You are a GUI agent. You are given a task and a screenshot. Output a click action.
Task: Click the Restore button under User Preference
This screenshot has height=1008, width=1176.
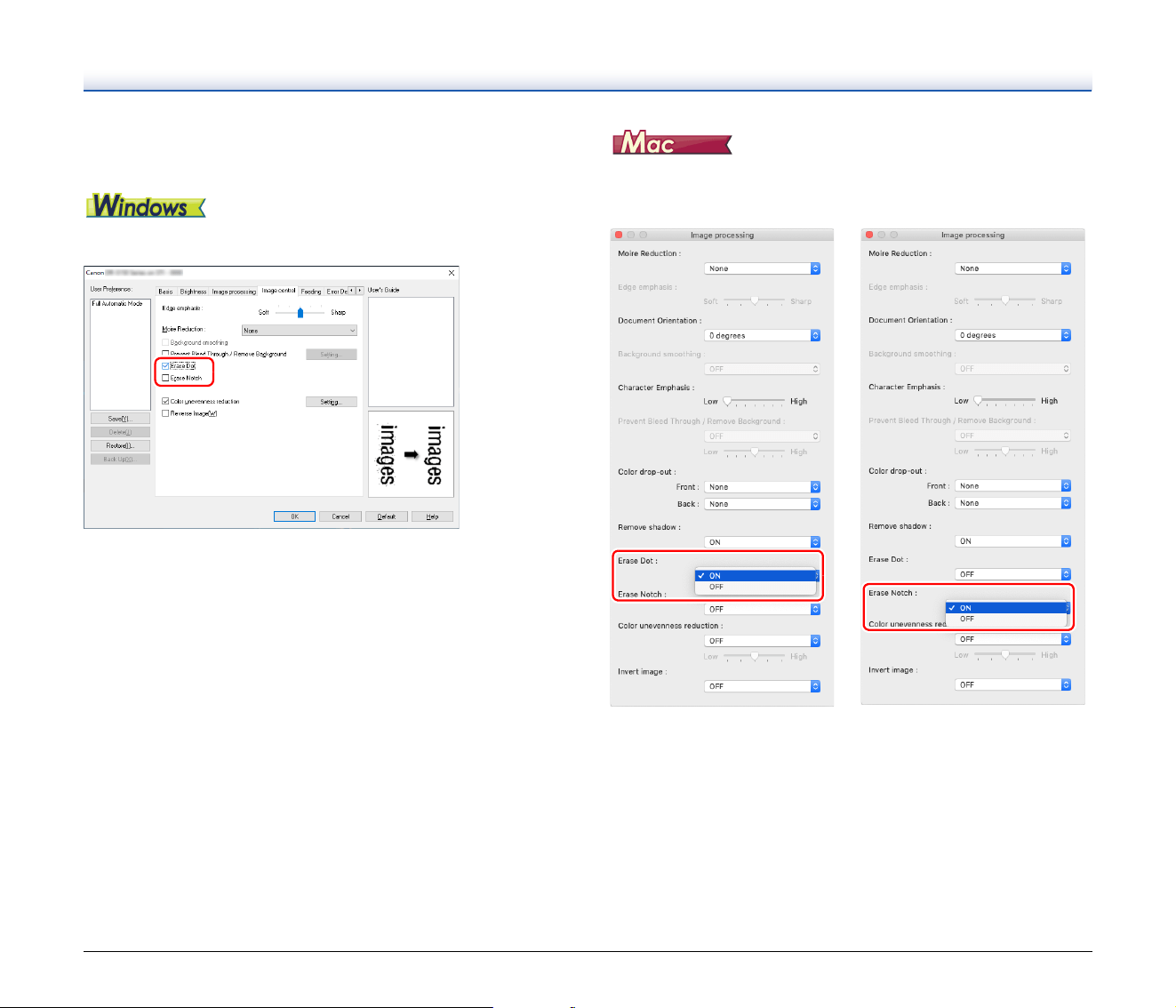(120, 445)
